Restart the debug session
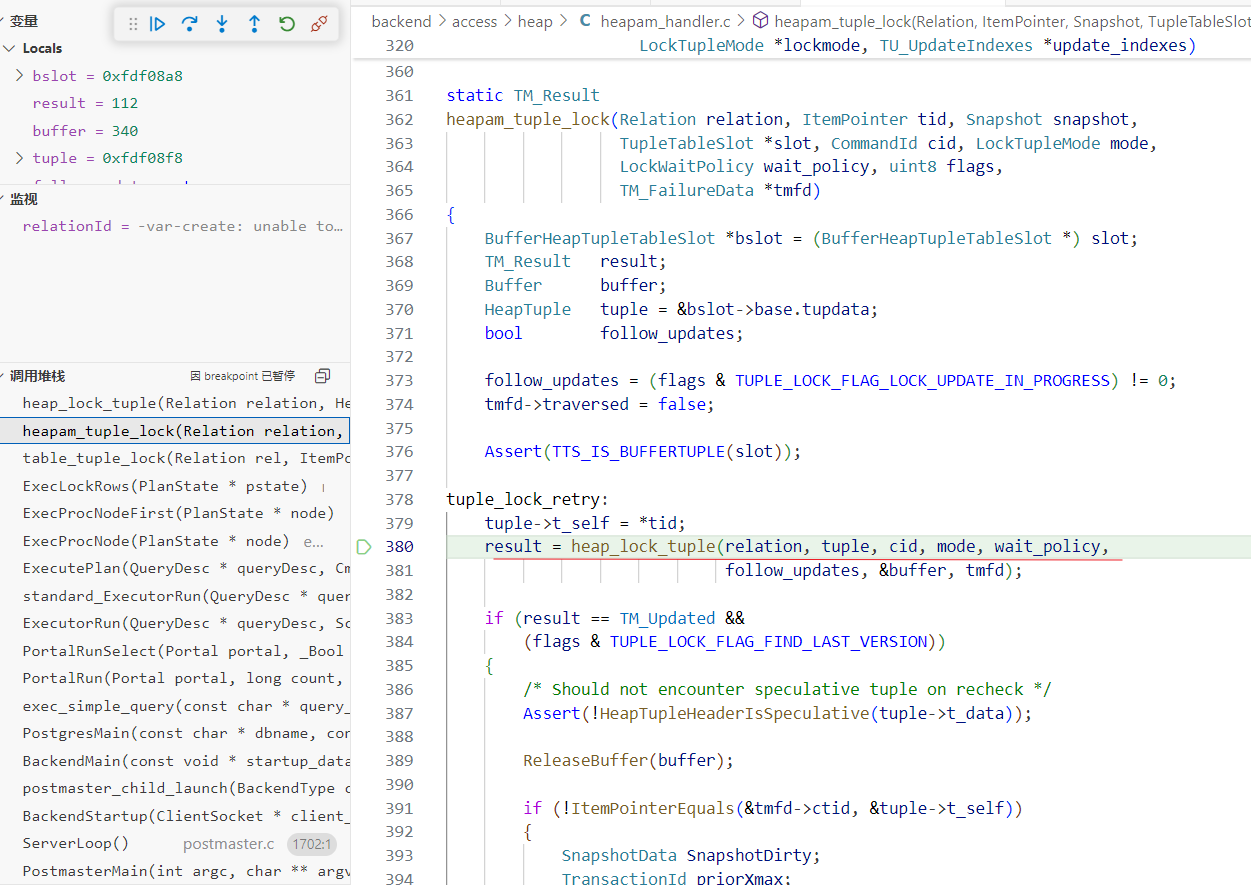Screen dimensions: 1251x885 (x=287, y=24)
